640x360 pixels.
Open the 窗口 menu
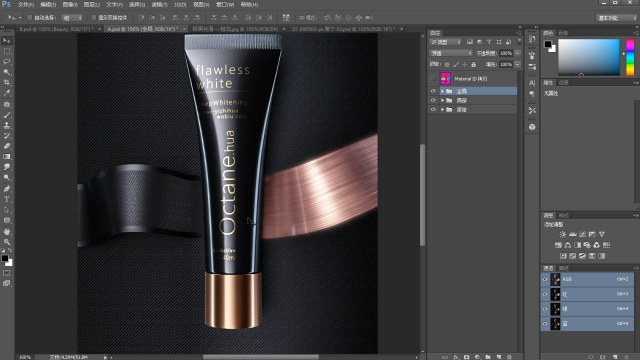coord(225,5)
